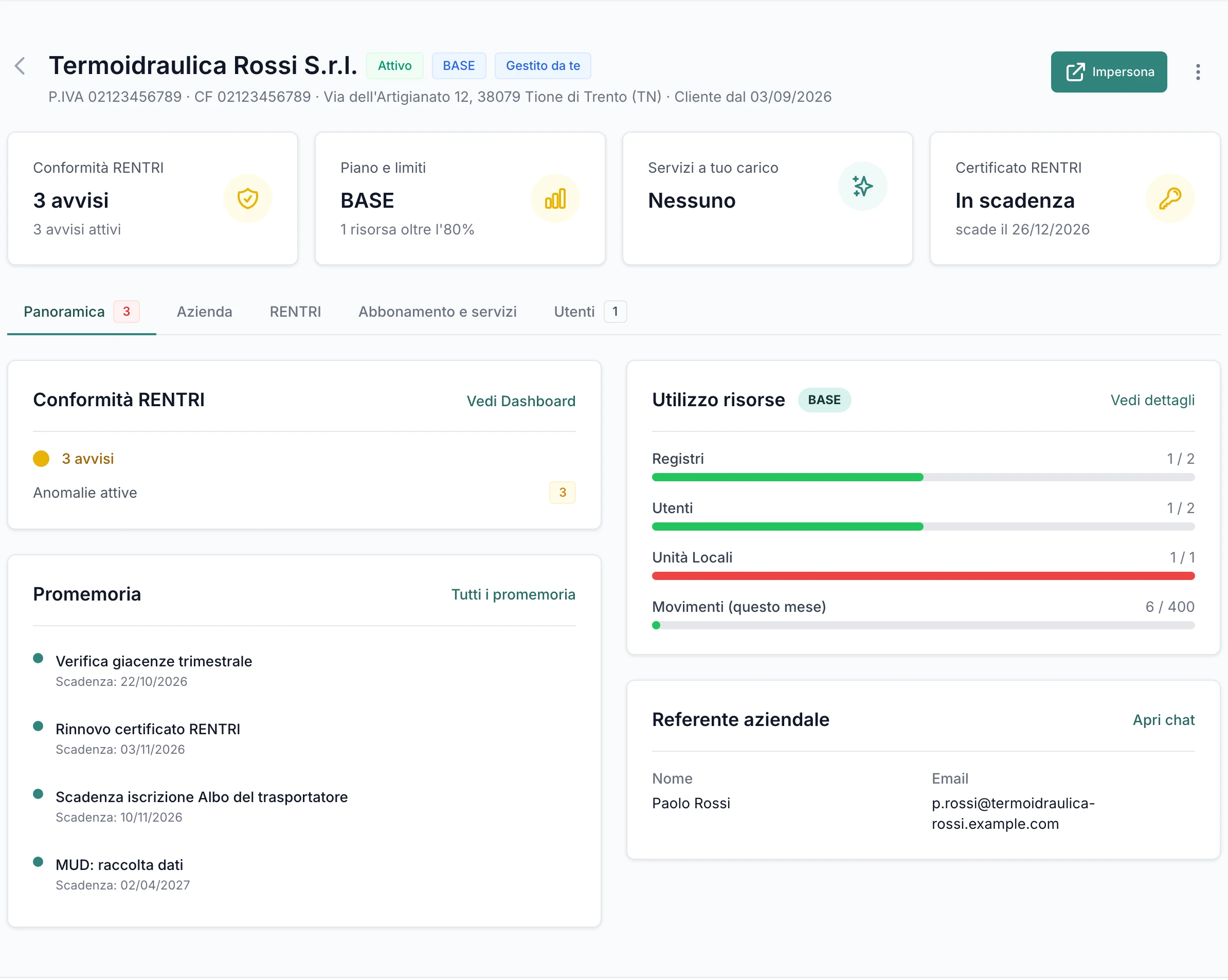Viewport: 1228px width, 980px height.
Task: Open the Tutti i promemoria link
Action: click(513, 595)
